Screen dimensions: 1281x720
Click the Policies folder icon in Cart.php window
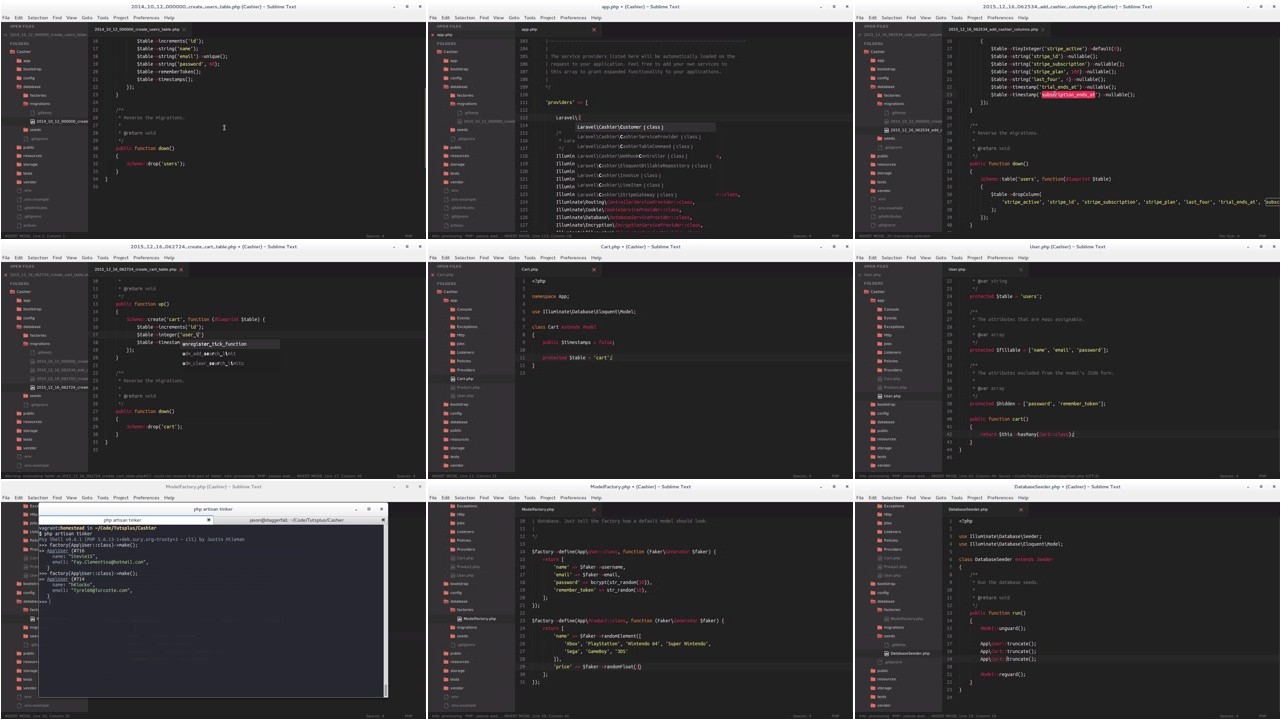pos(453,361)
